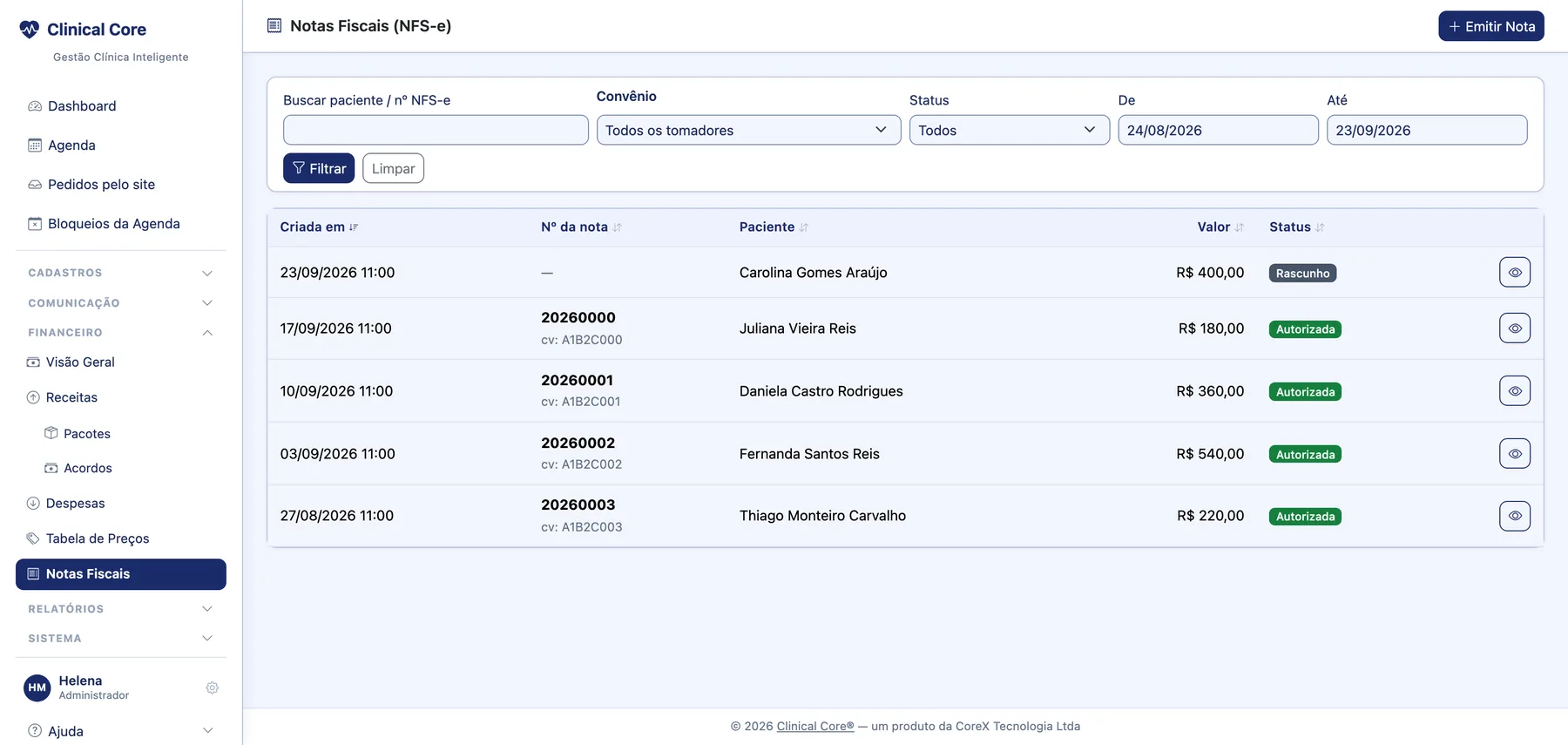
Task: Click the De date field
Action: (x=1218, y=130)
